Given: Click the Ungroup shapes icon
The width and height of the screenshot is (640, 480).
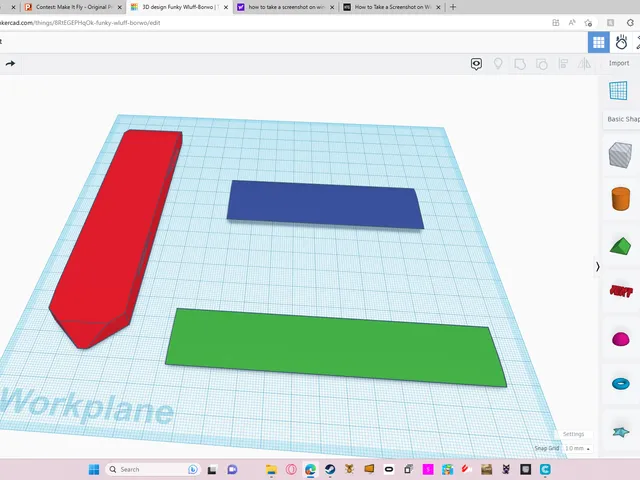Looking at the screenshot, I should 542,64.
